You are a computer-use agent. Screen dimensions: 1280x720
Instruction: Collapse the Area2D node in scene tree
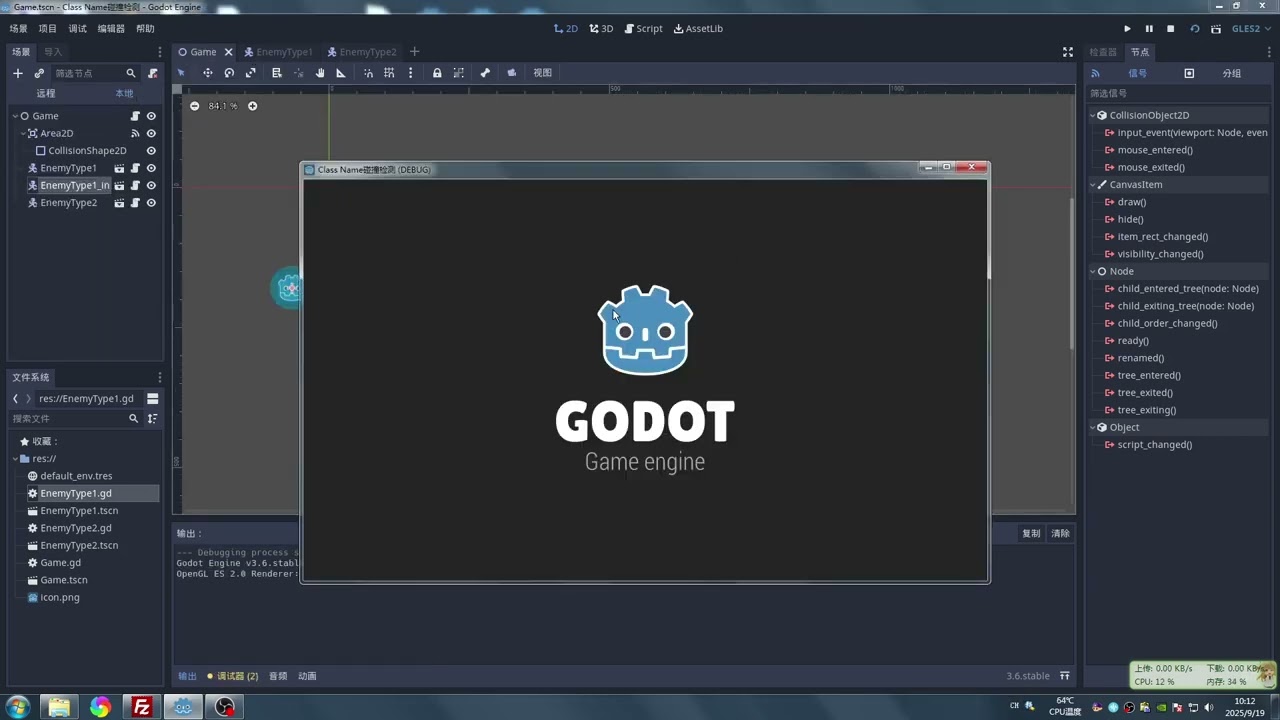click(x=23, y=133)
